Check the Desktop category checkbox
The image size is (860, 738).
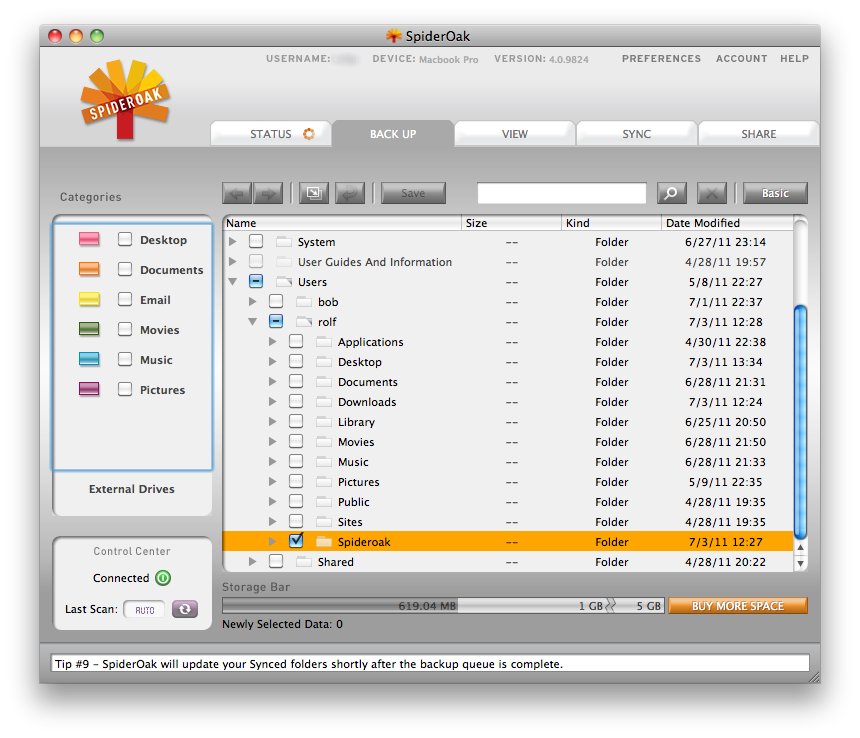click(125, 240)
